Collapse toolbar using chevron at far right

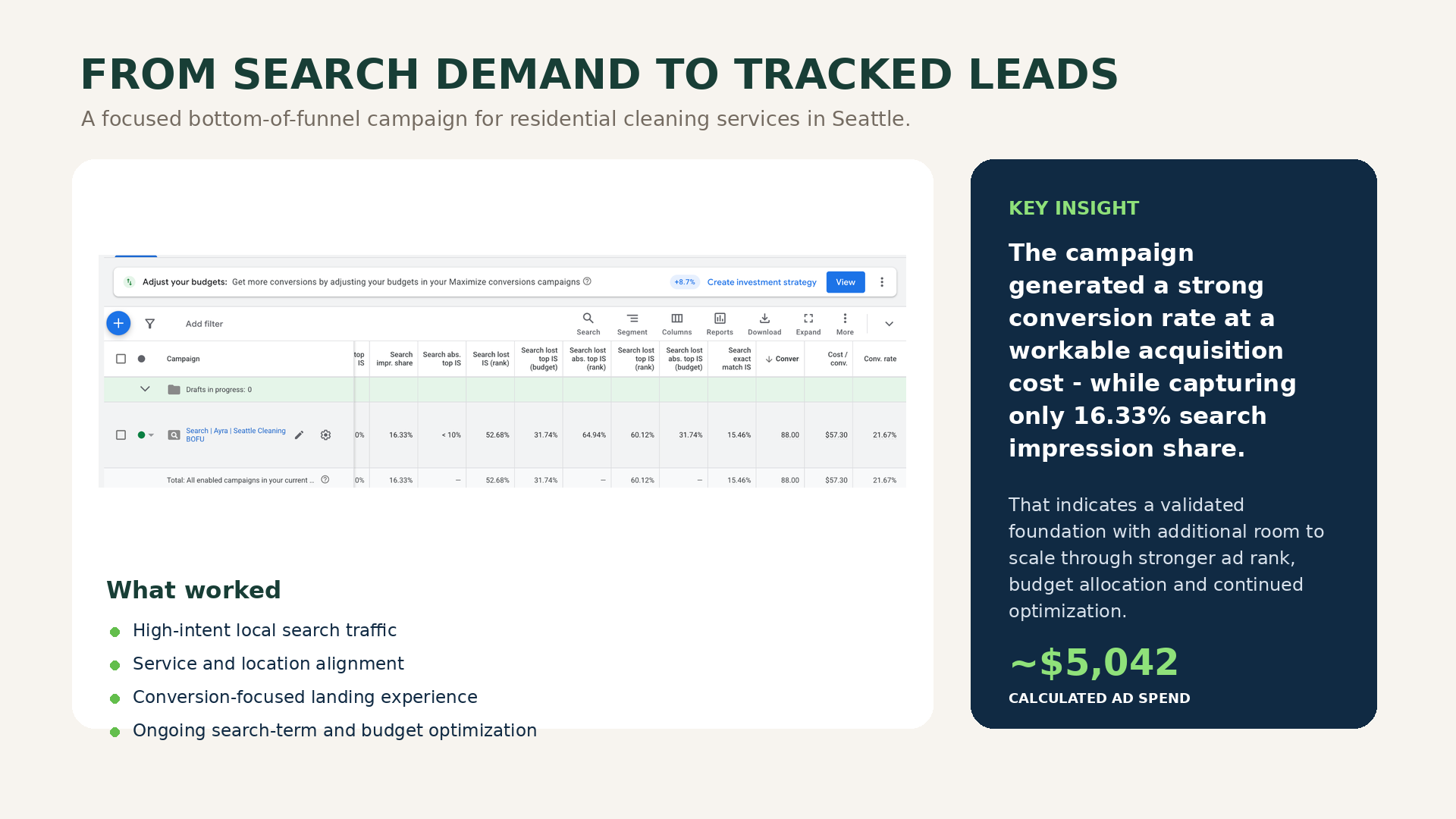point(890,324)
